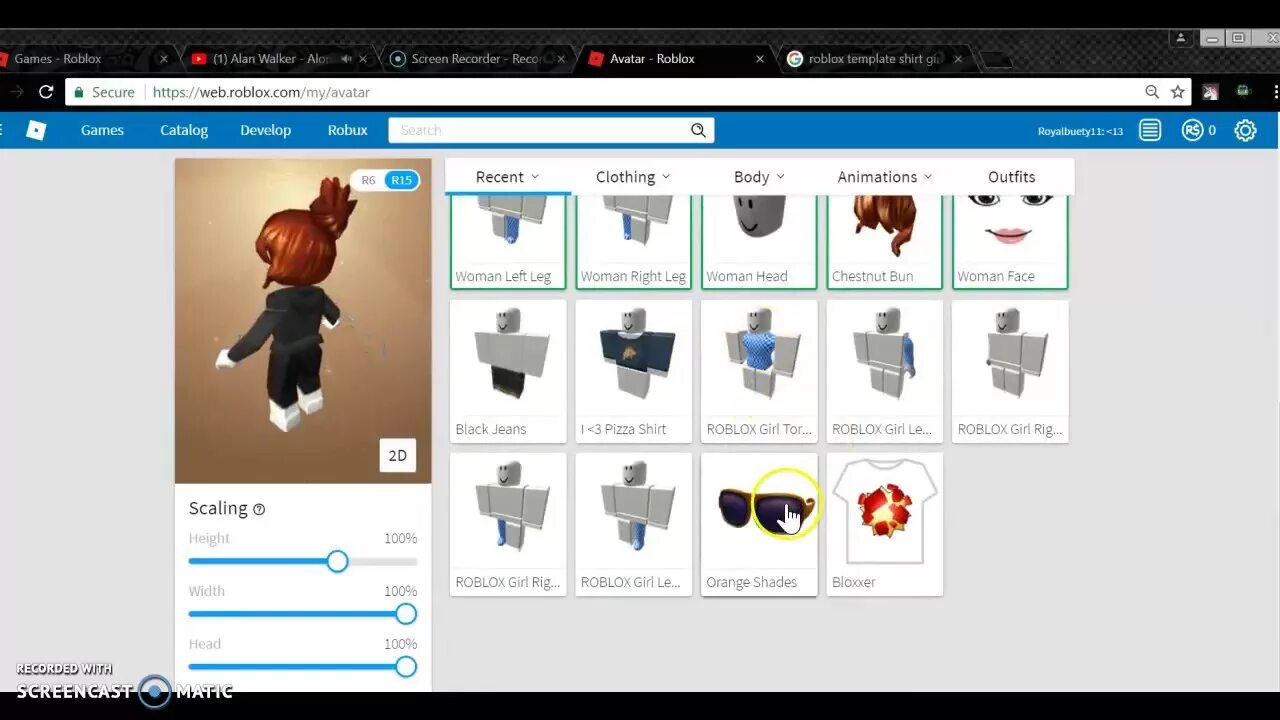1280x720 pixels.
Task: Expand the Body dropdown tab
Action: pos(759,177)
